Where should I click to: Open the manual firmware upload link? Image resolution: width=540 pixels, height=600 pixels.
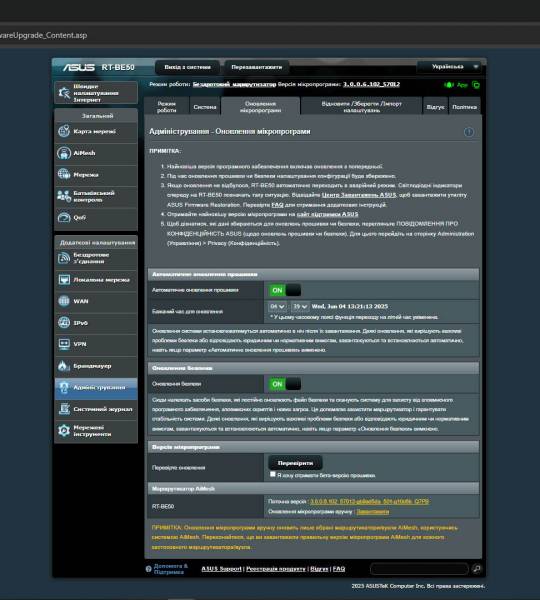373,512
